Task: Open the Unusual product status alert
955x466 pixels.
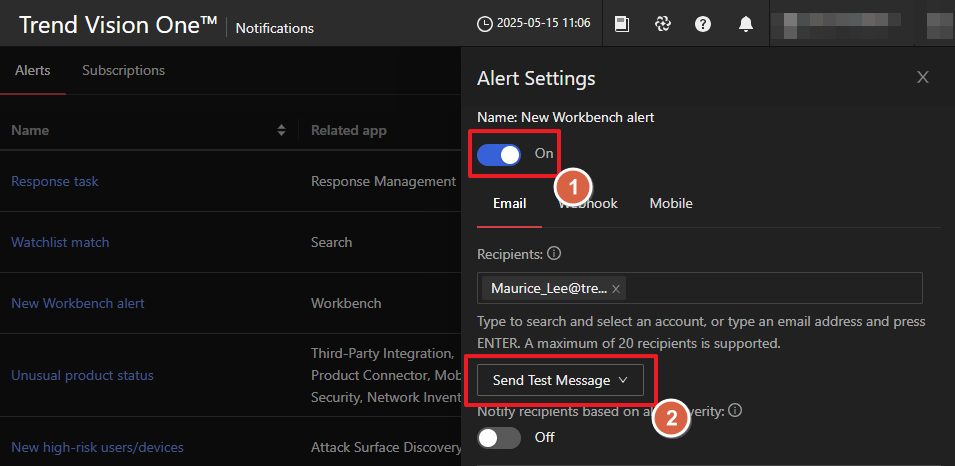Action: point(82,375)
